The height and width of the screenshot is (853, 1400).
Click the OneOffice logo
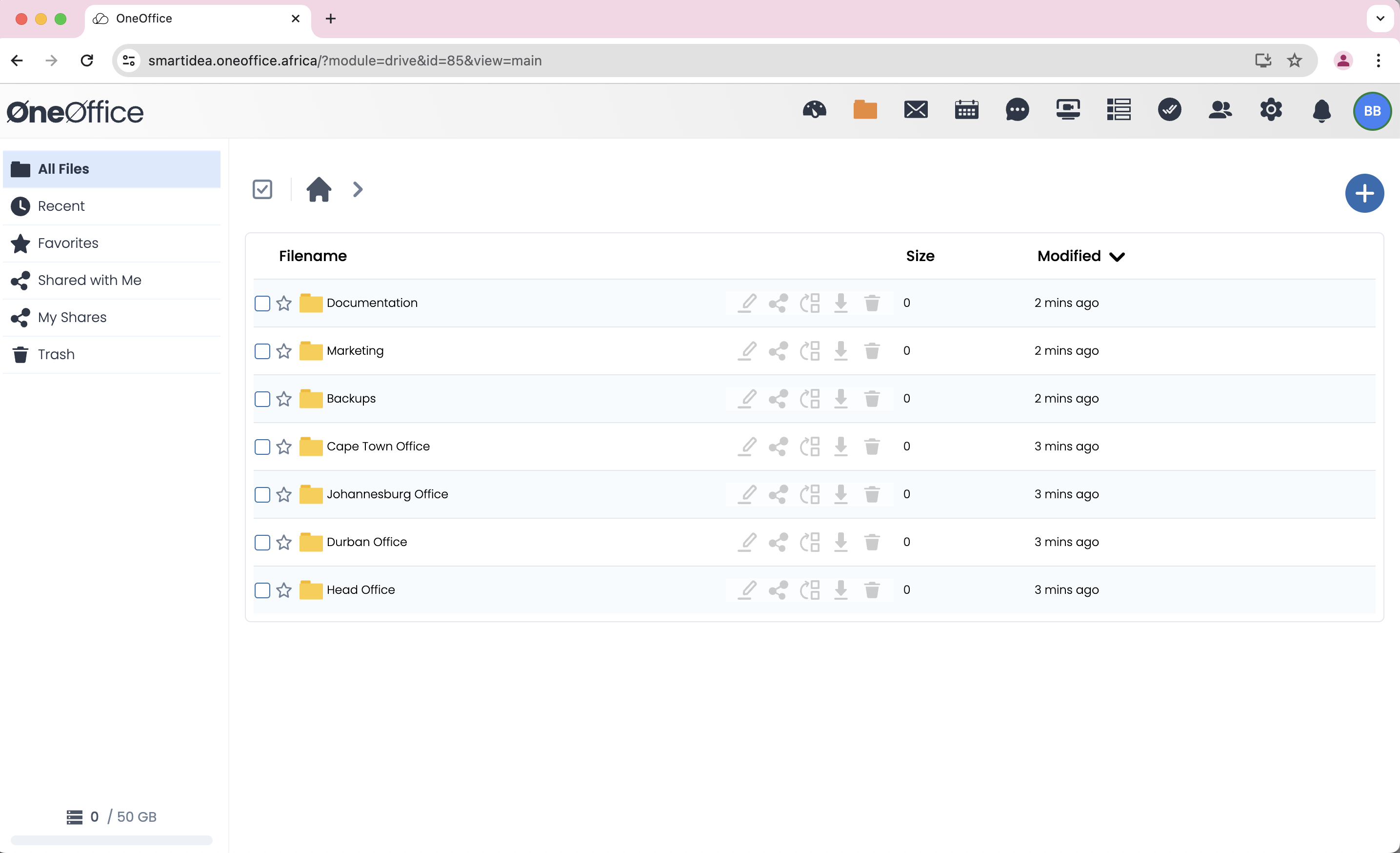pyautogui.click(x=75, y=111)
